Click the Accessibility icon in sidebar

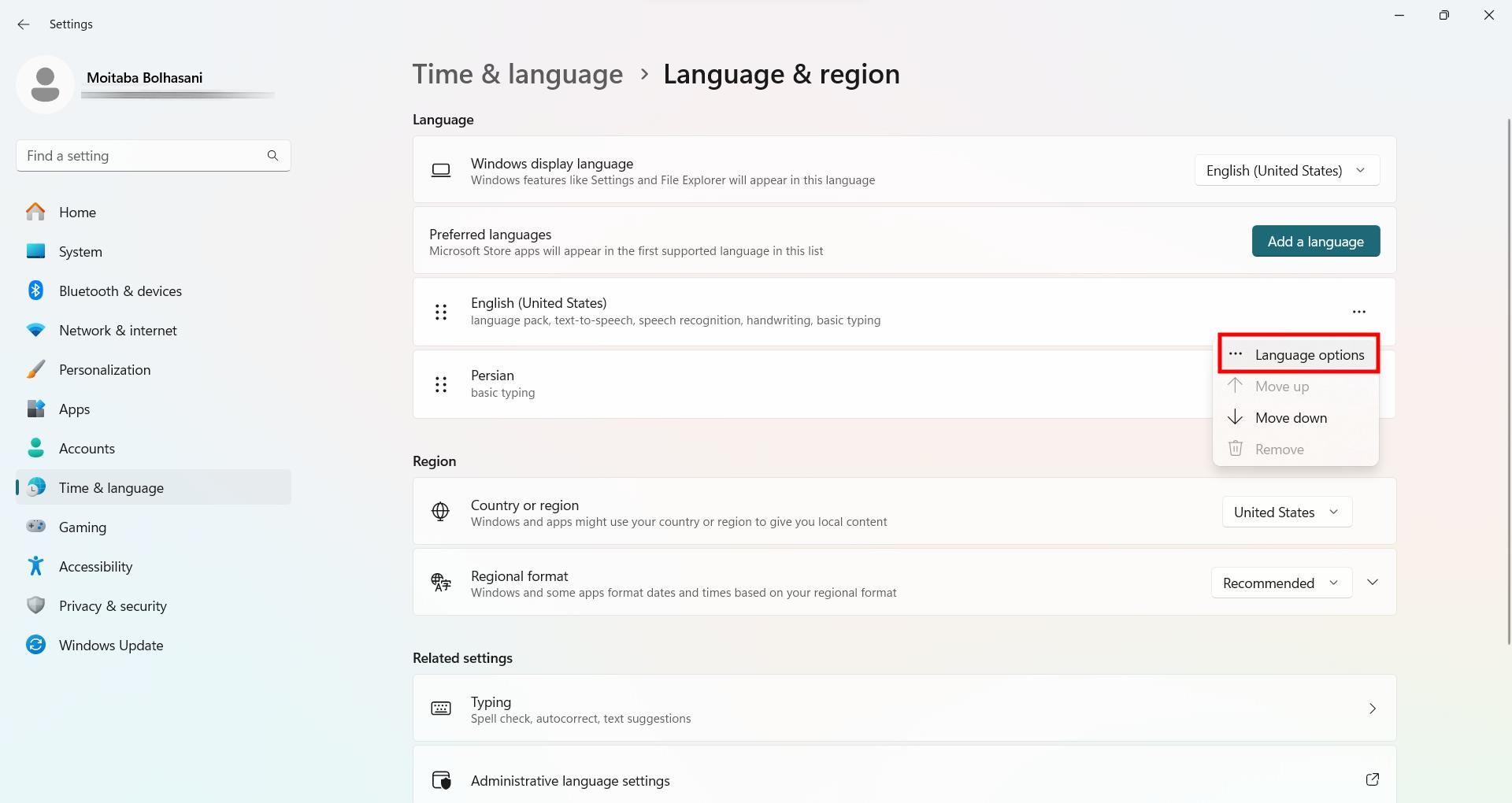pyautogui.click(x=35, y=567)
